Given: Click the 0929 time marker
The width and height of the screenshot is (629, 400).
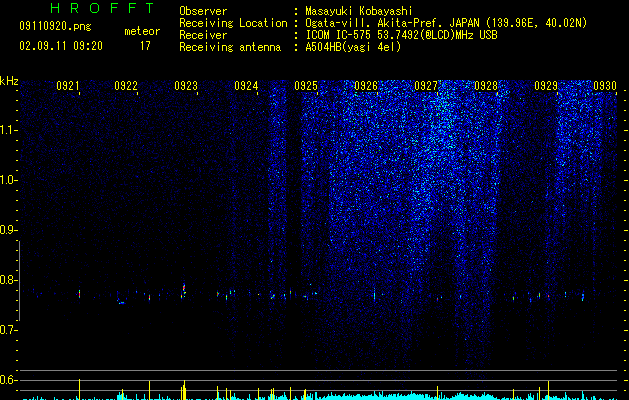Looking at the screenshot, I should point(546,86).
